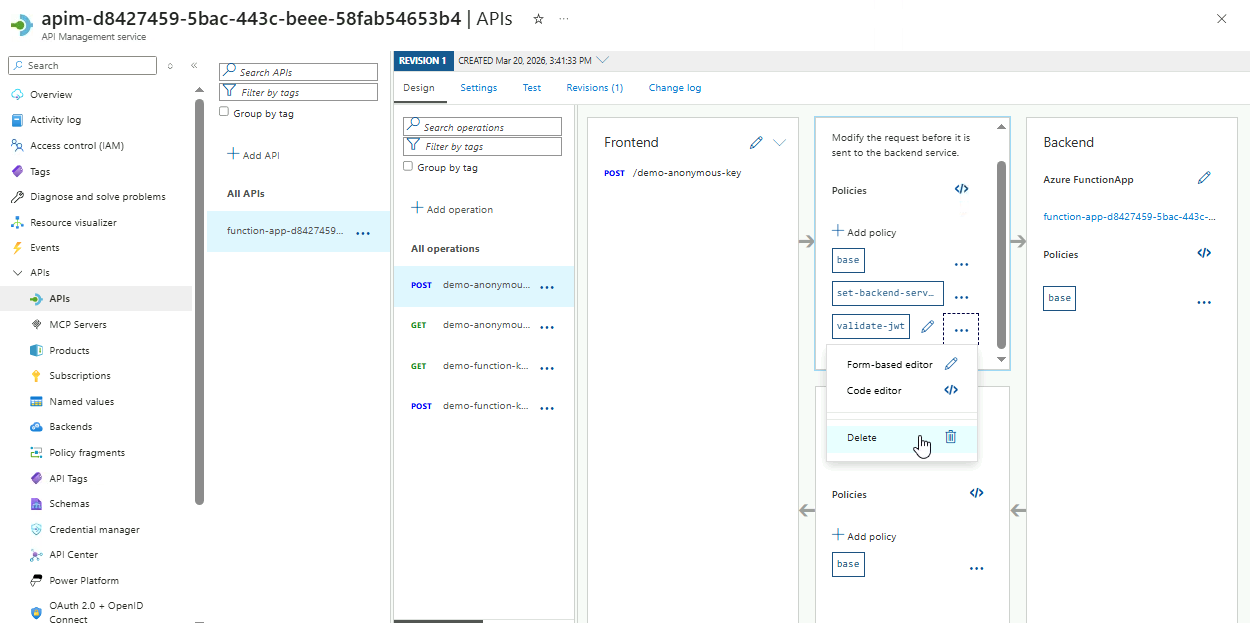Screen dimensions: 1250x623
Task: Enable Group by tag for APIs list
Action: point(224,113)
